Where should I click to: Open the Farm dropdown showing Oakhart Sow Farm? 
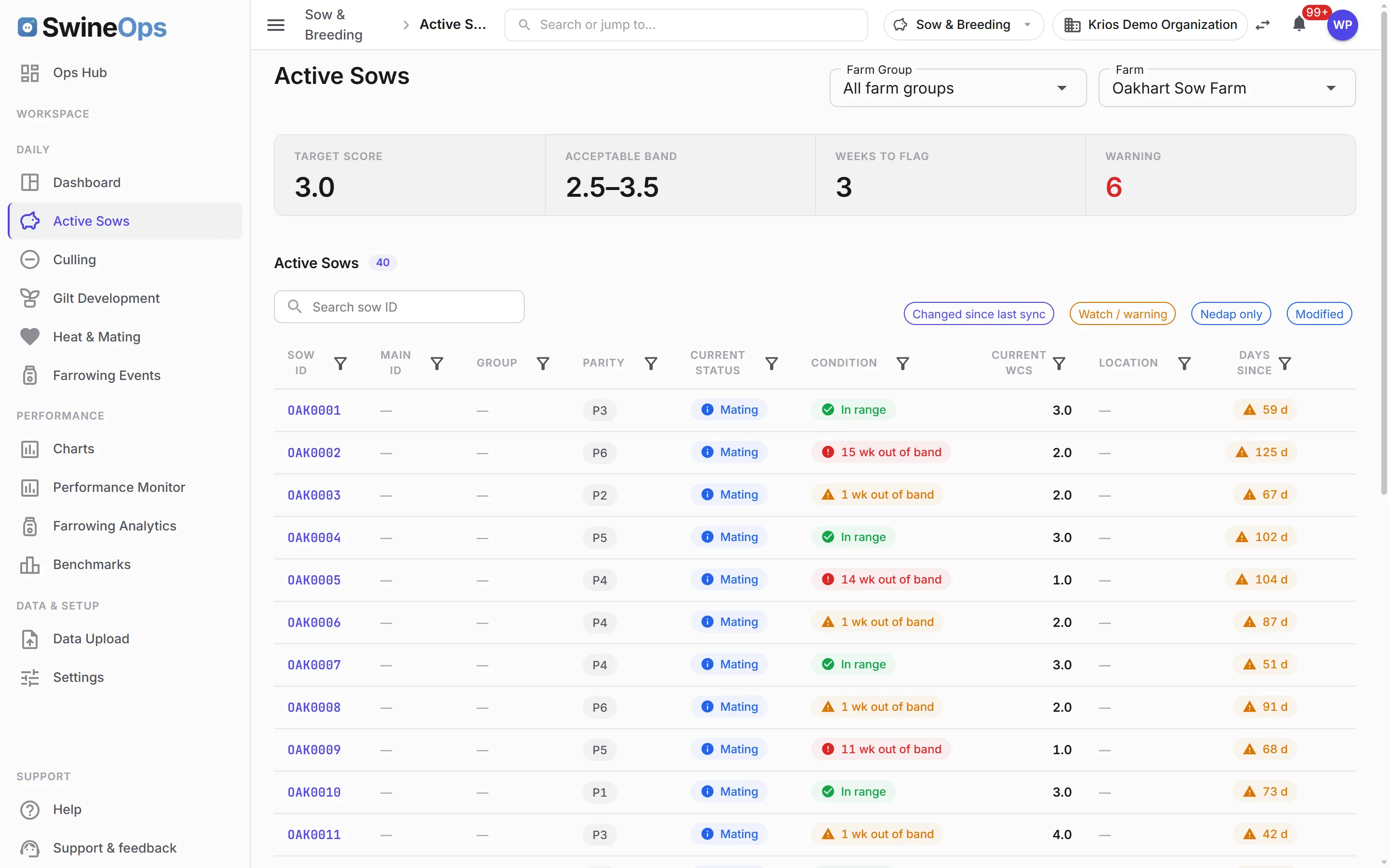(x=1226, y=88)
